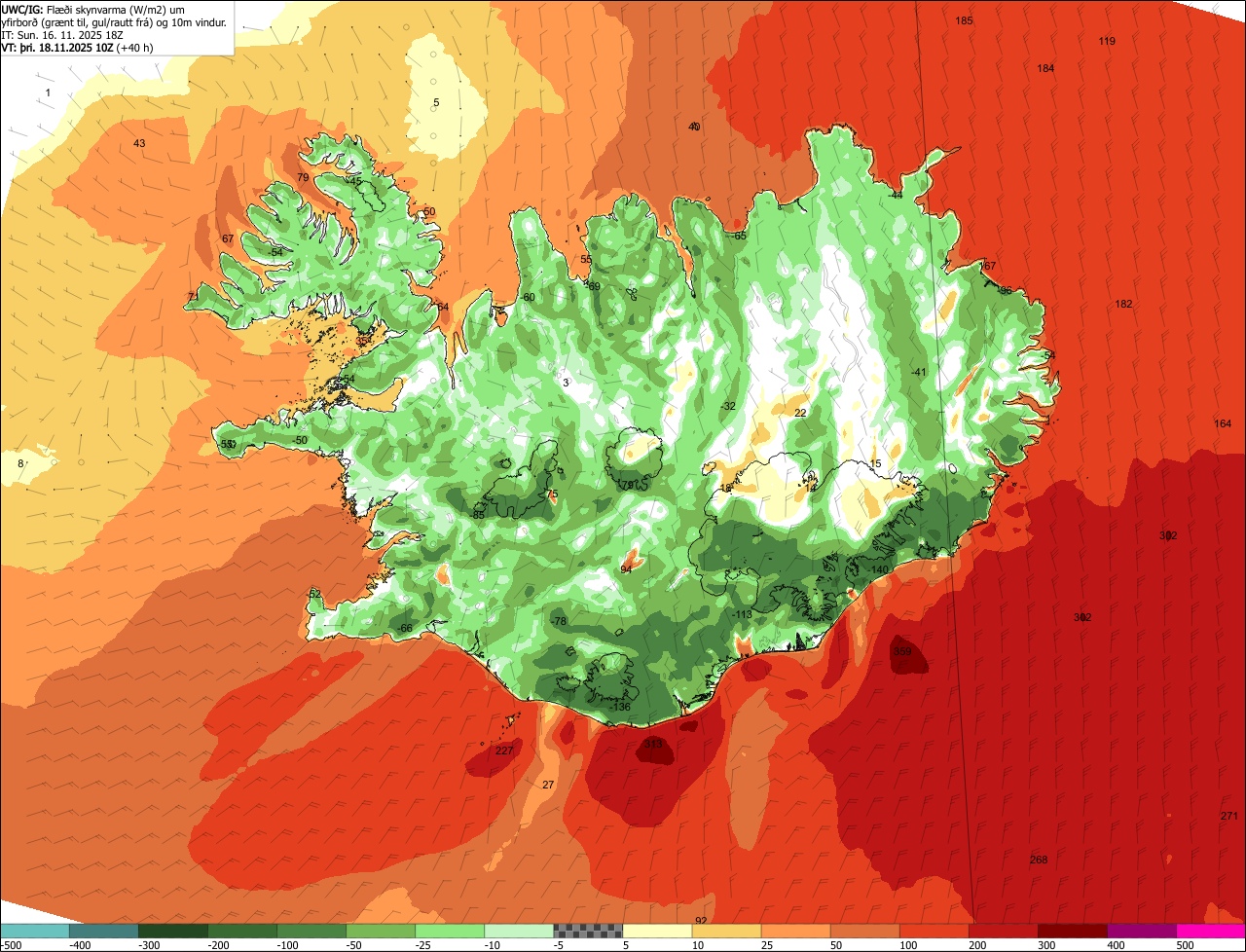Click the map value '-32'
This screenshot has width=1246, height=952.
click(x=728, y=406)
